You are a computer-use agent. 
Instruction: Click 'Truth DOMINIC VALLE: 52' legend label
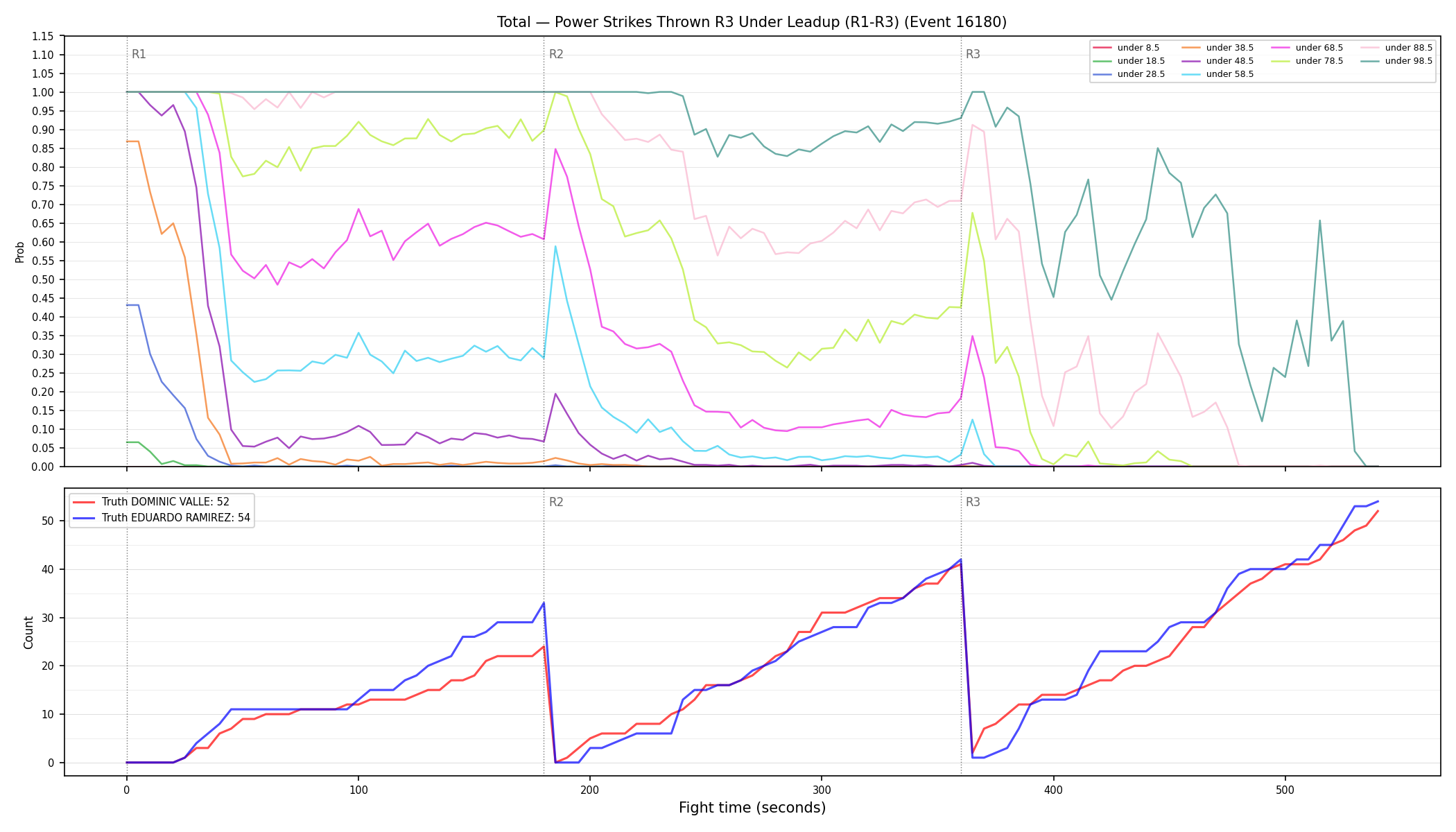coord(166,502)
